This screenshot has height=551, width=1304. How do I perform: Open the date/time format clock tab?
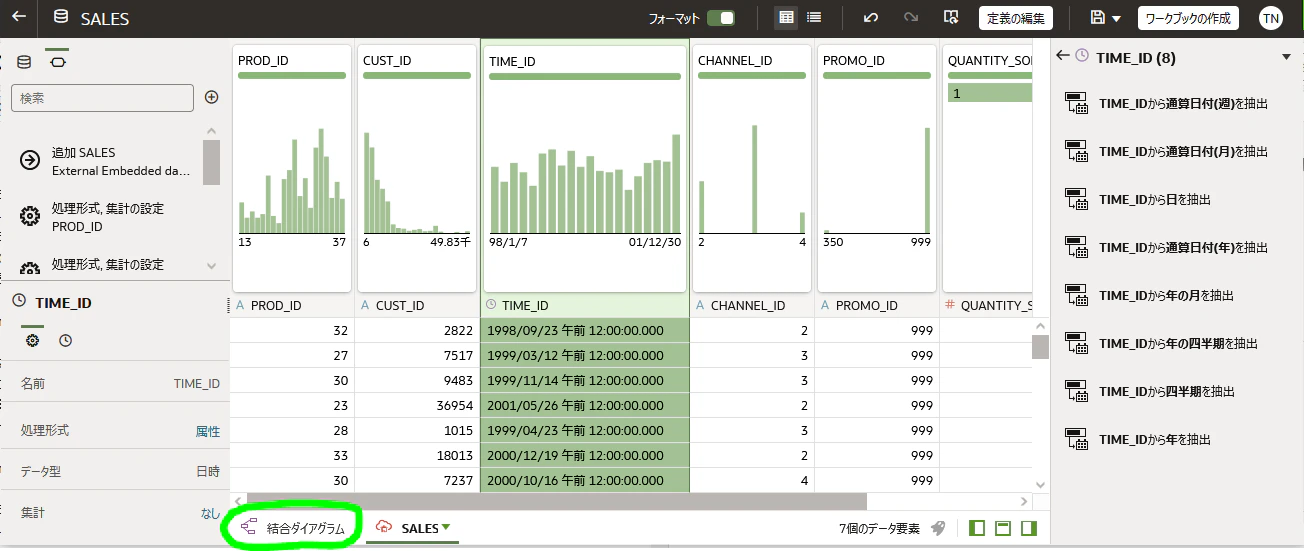[65, 340]
